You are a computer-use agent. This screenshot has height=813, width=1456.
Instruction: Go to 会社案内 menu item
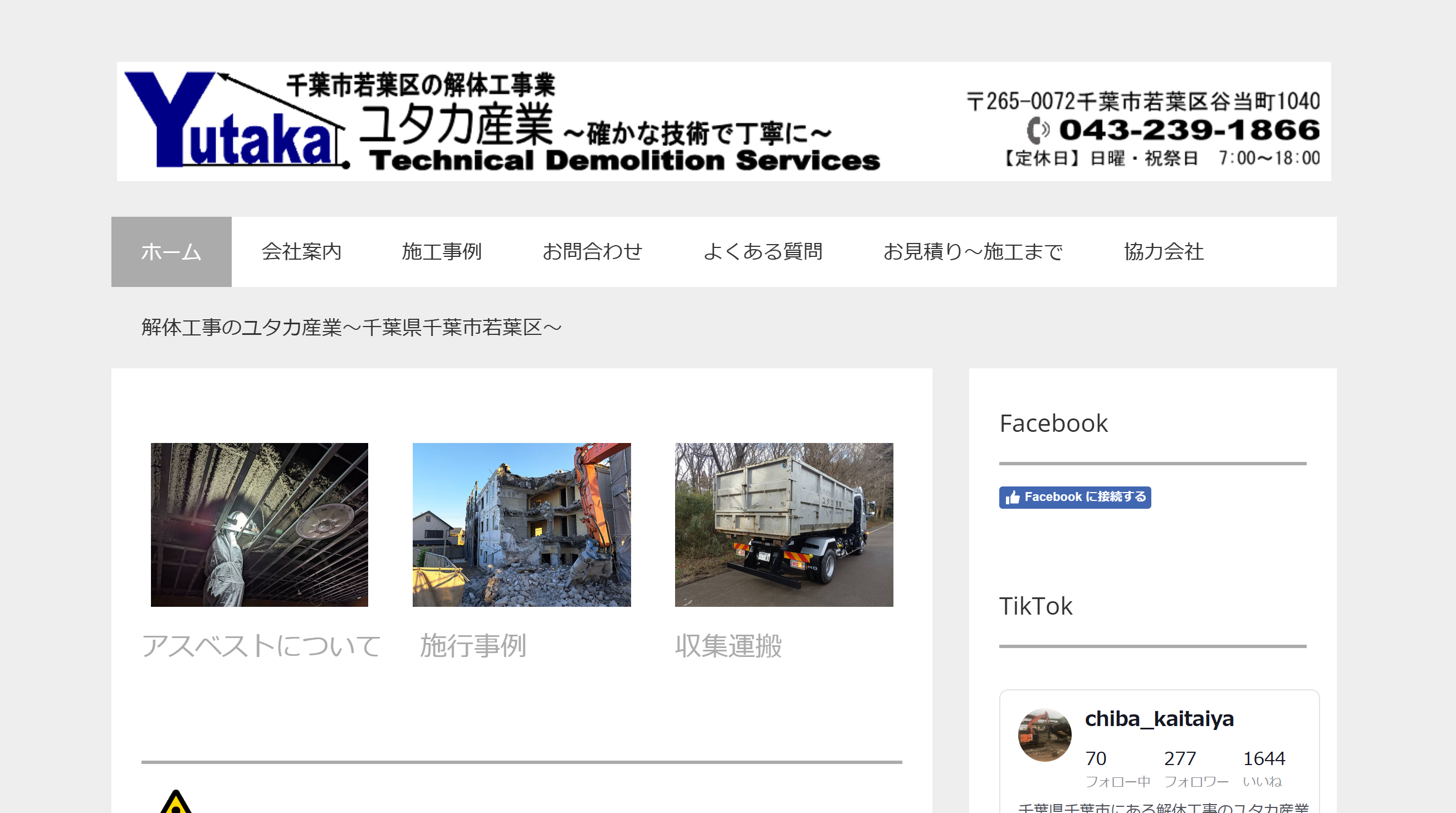301,251
